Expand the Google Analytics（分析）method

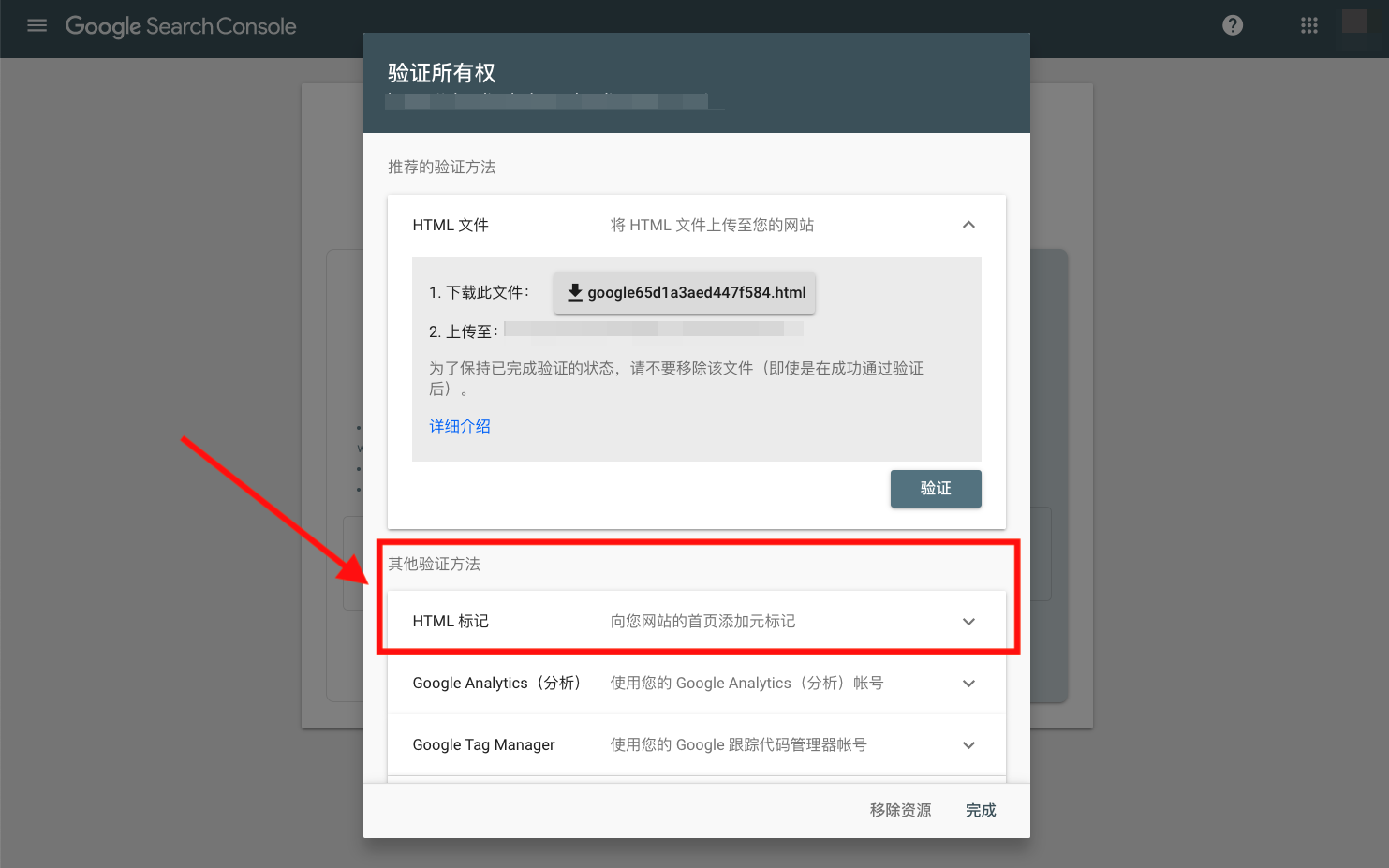click(x=968, y=684)
